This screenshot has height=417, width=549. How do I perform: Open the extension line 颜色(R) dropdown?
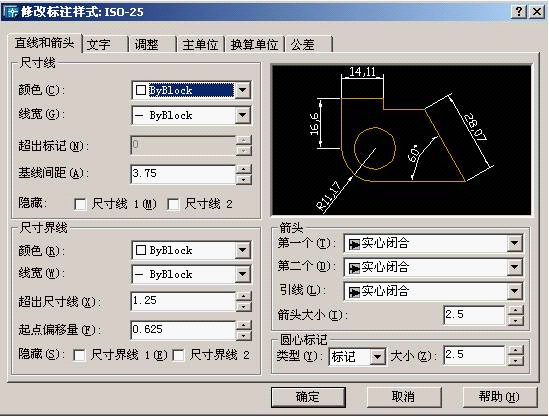(242, 250)
